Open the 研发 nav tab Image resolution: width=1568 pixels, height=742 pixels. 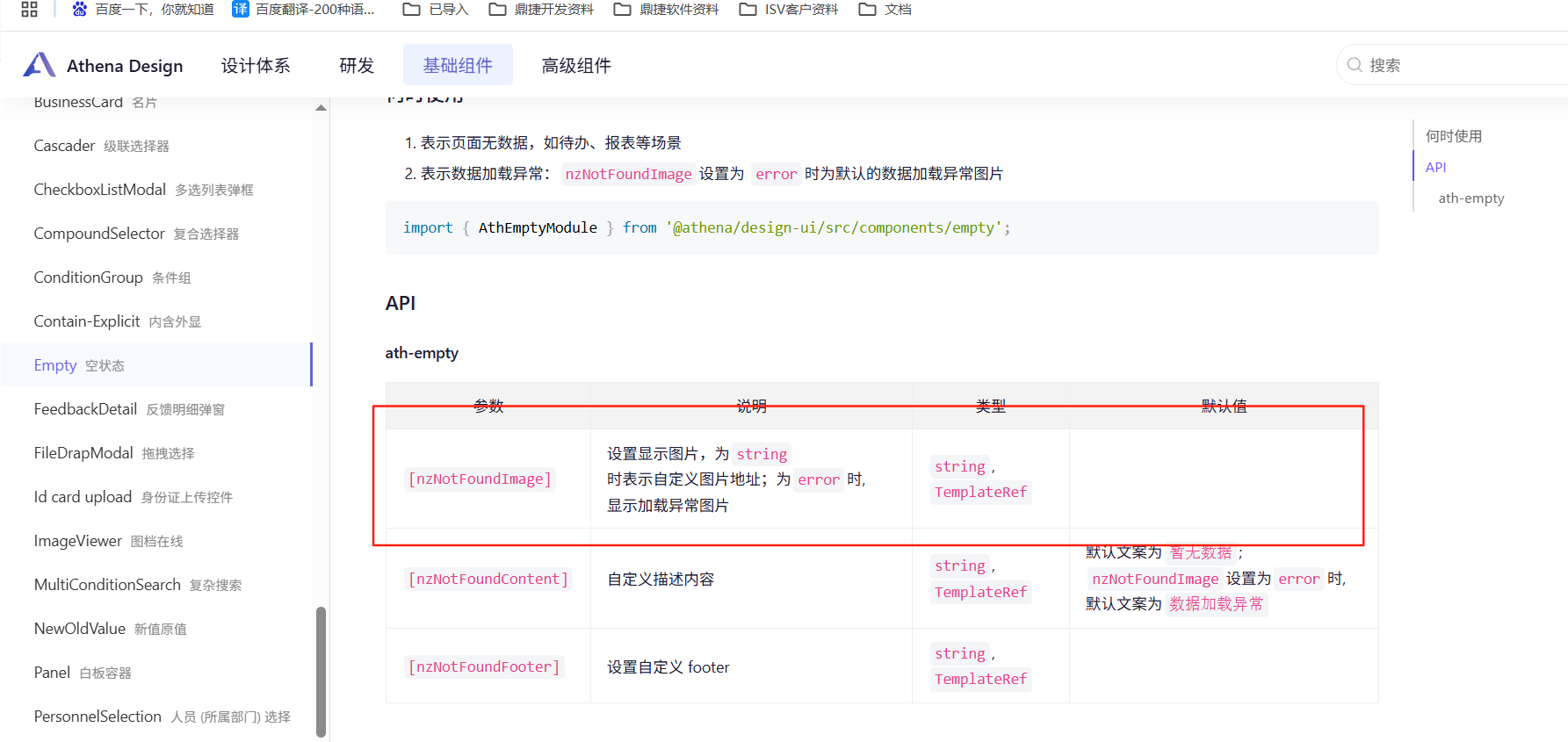357,66
